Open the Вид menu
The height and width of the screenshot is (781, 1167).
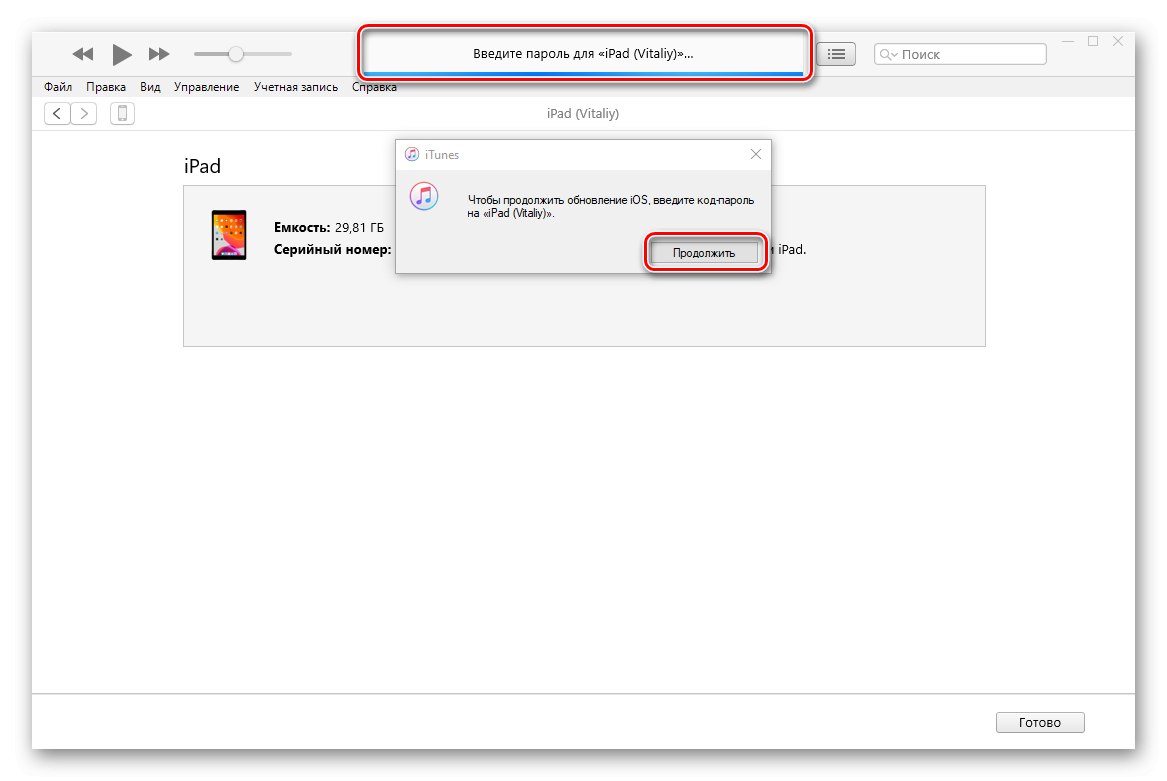pyautogui.click(x=150, y=87)
